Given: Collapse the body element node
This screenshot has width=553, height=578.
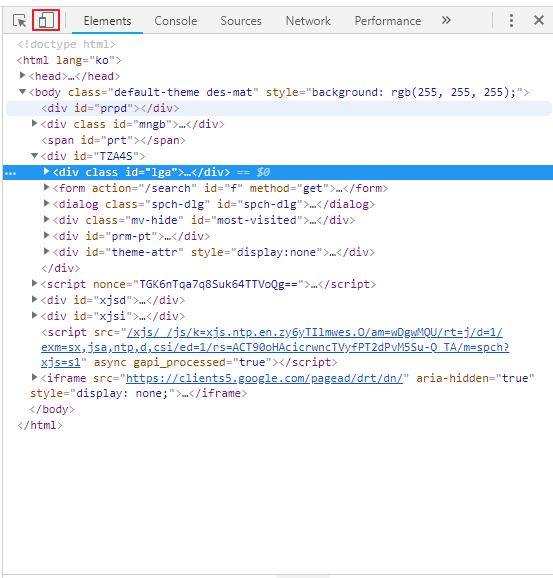Looking at the screenshot, I should pyautogui.click(x=22, y=91).
